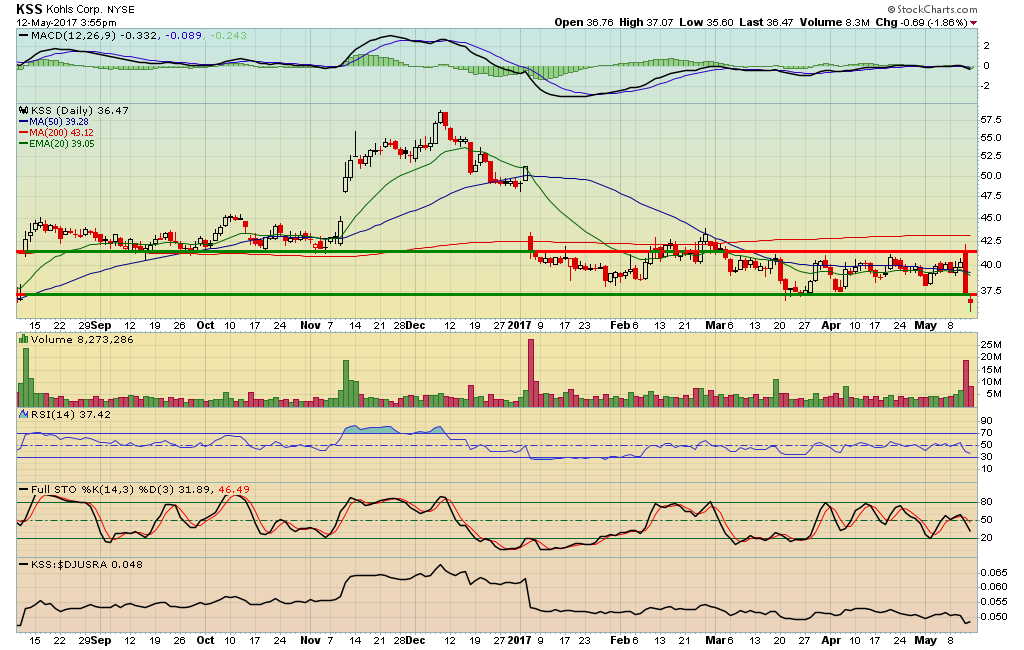This screenshot has width=1024, height=650.
Task: Click the red down-arrow change indicator
Action: coord(974,23)
